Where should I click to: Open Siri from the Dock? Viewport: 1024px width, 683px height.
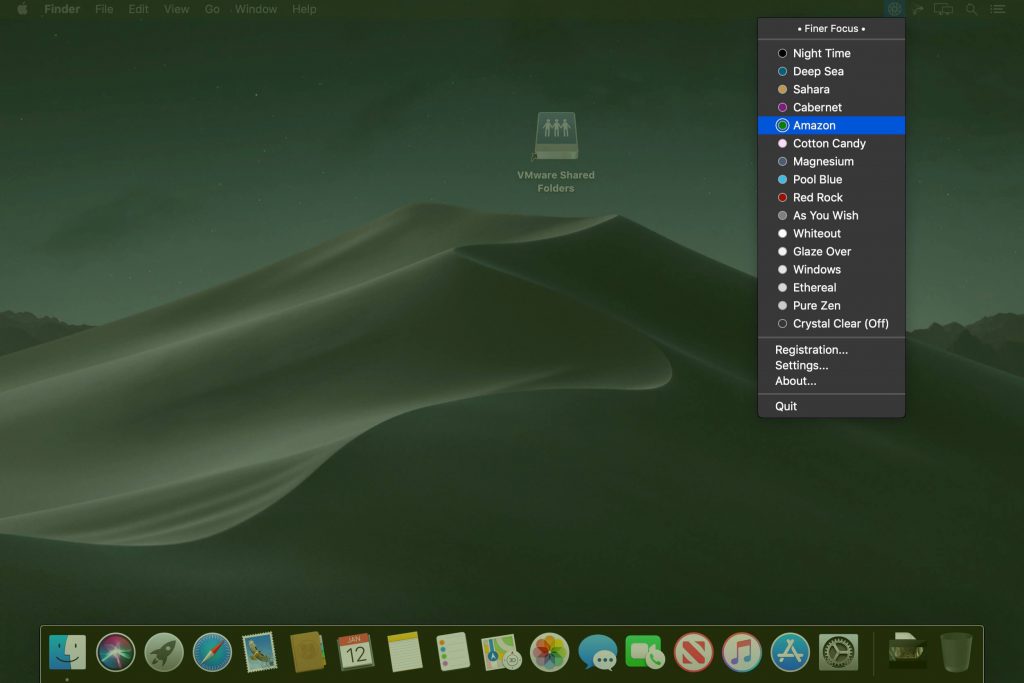point(116,652)
